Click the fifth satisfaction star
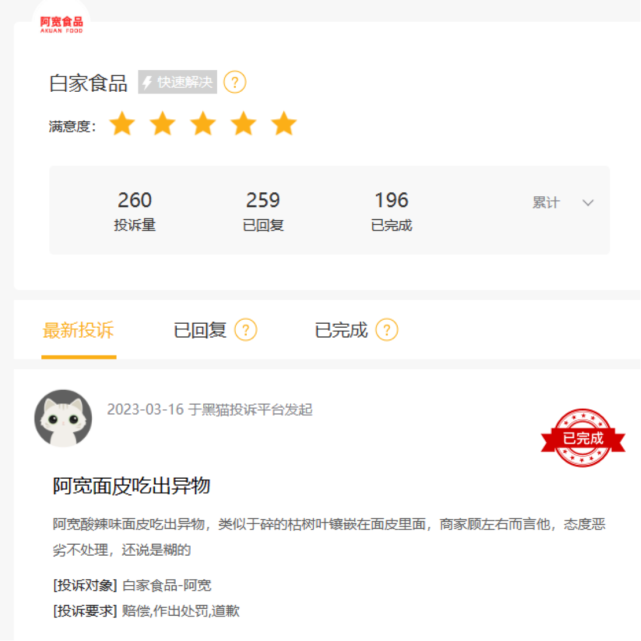 pos(284,123)
